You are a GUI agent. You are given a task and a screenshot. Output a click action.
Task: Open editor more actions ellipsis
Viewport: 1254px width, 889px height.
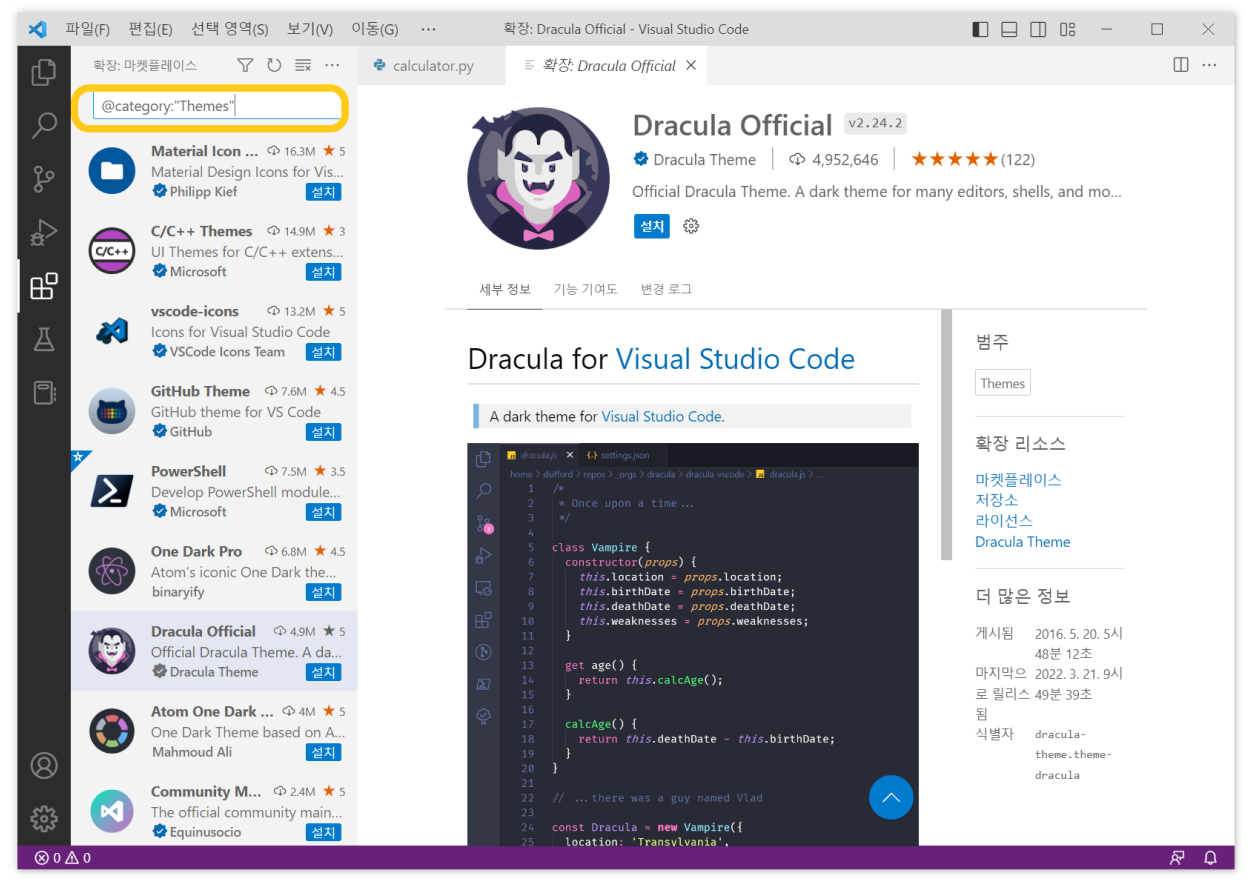[1210, 65]
